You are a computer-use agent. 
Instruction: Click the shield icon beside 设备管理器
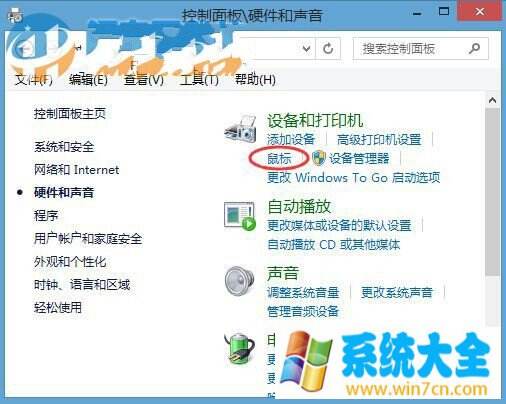click(319, 158)
